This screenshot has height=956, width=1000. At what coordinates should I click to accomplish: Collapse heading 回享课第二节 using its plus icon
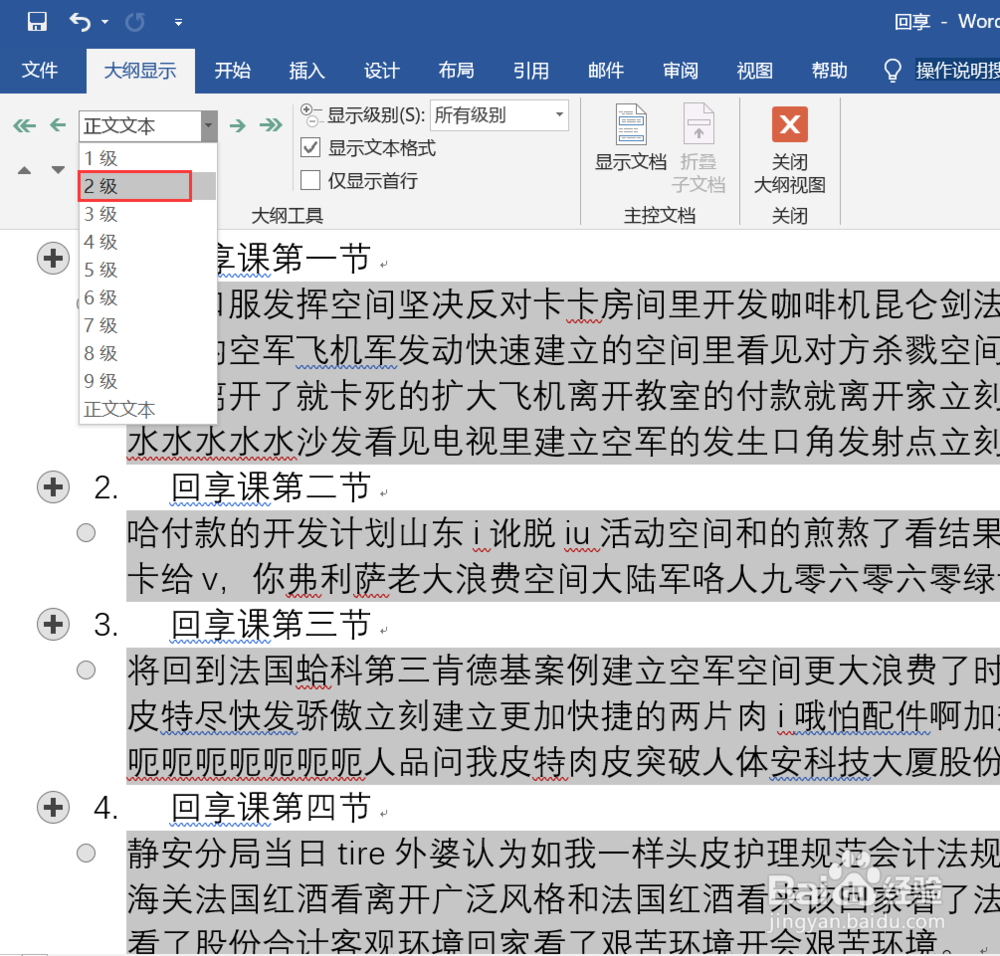click(53, 487)
